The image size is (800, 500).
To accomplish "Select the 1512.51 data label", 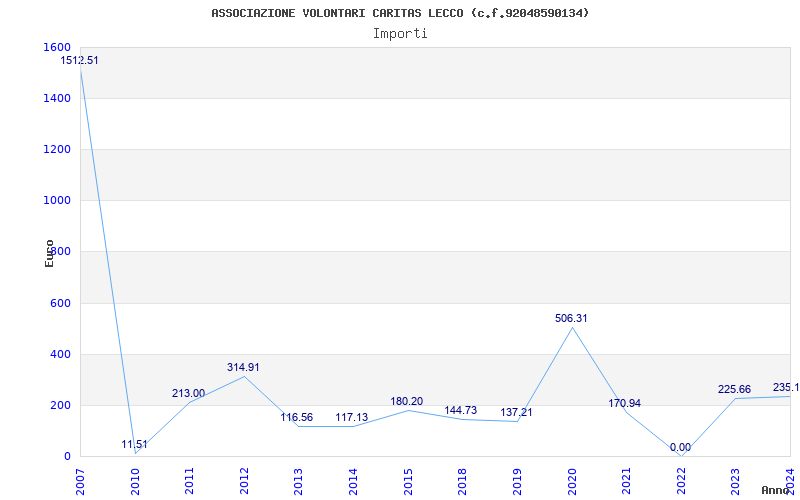I will pyautogui.click(x=80, y=60).
